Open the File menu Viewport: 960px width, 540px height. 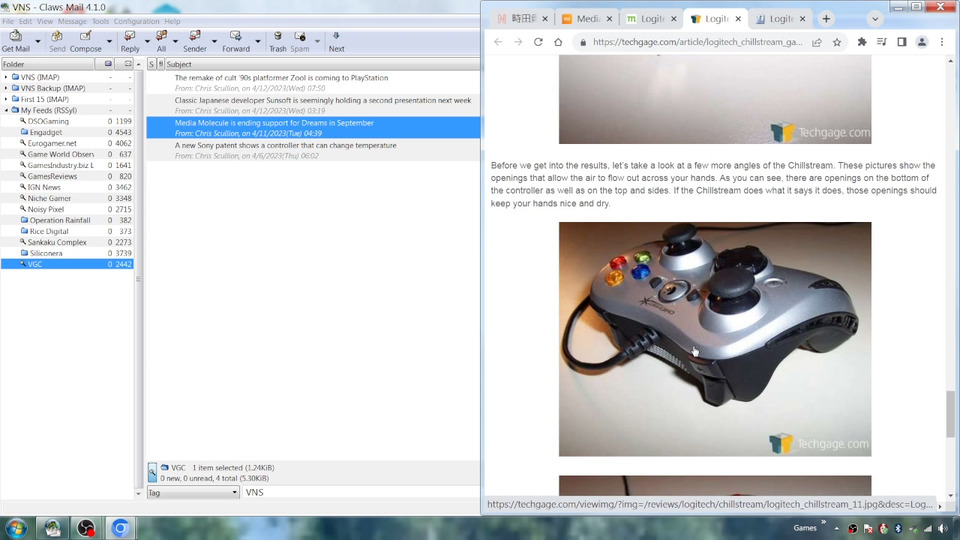8,21
